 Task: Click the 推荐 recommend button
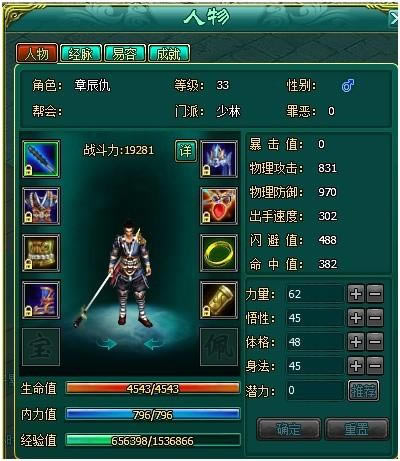click(363, 390)
